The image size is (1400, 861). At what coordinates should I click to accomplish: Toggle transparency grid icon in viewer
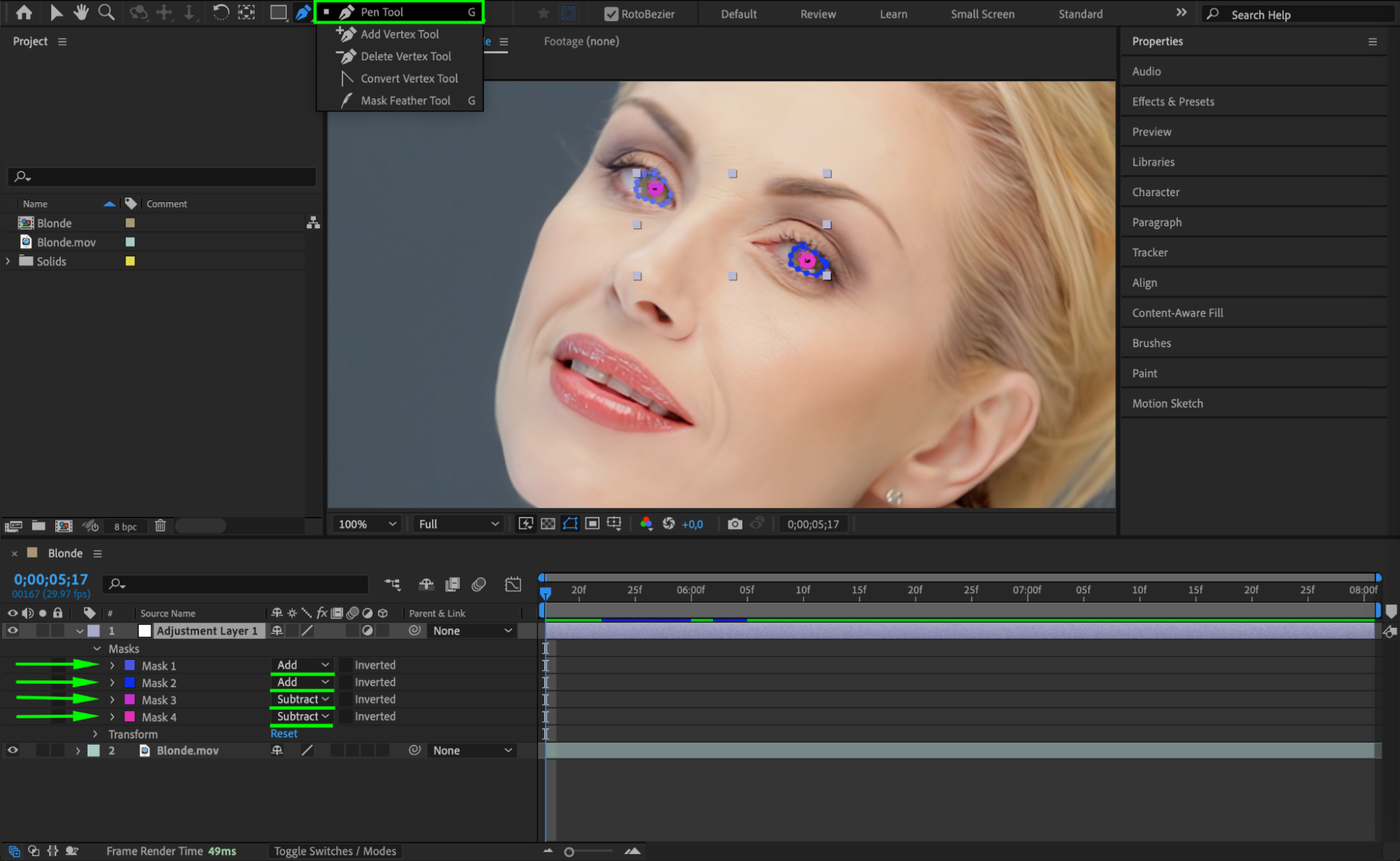[548, 524]
